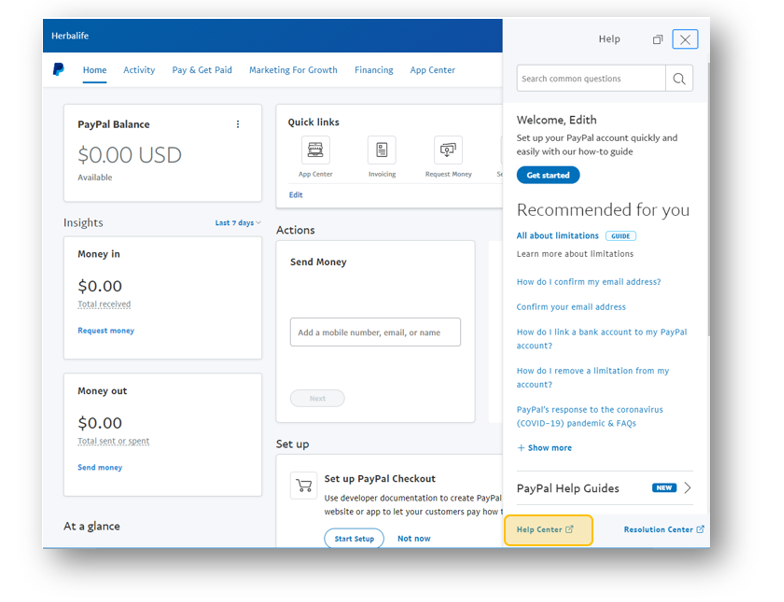The image size is (784, 602).
Task: Click the search magnifier icon in Help
Action: point(679,79)
